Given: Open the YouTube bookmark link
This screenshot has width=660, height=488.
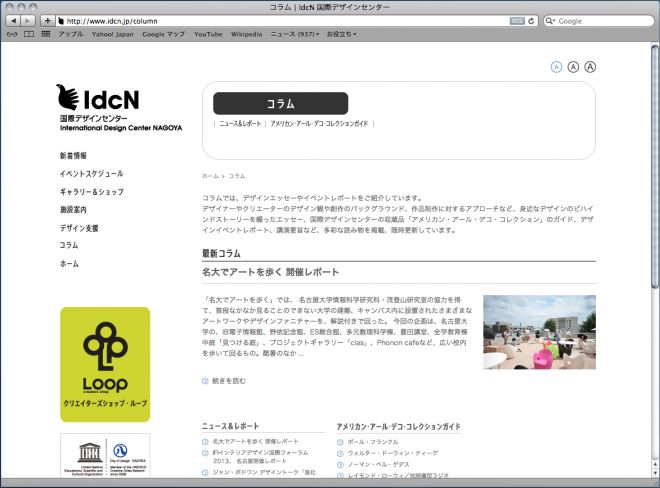Looking at the screenshot, I should [x=208, y=34].
